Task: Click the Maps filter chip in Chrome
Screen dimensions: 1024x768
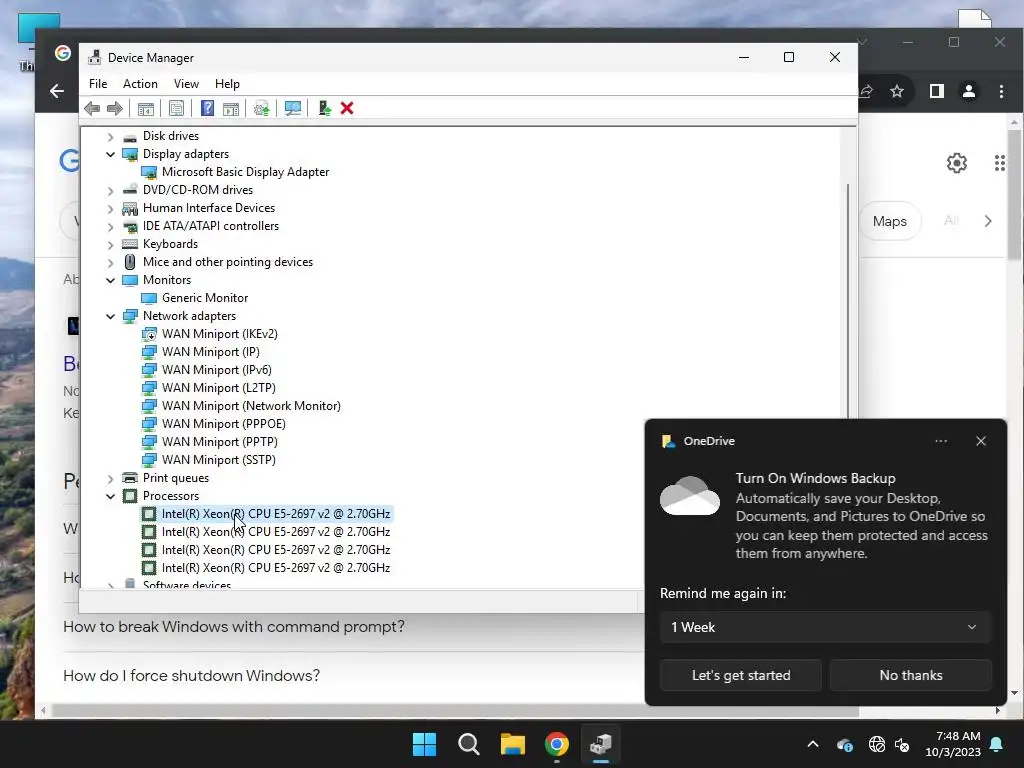Action: pyautogui.click(x=889, y=221)
